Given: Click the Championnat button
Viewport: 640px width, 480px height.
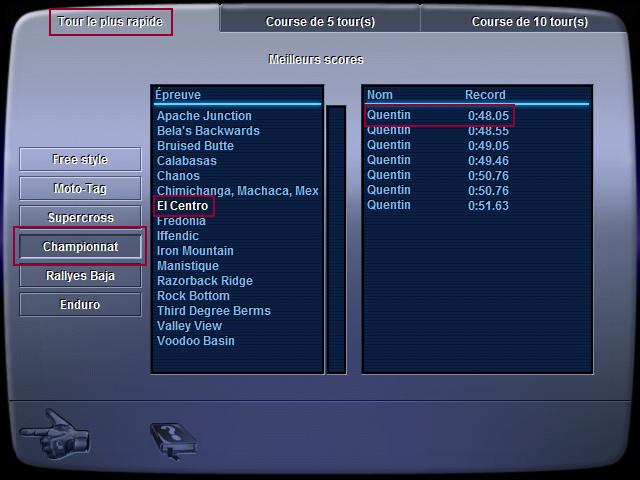Looking at the screenshot, I should point(80,247).
